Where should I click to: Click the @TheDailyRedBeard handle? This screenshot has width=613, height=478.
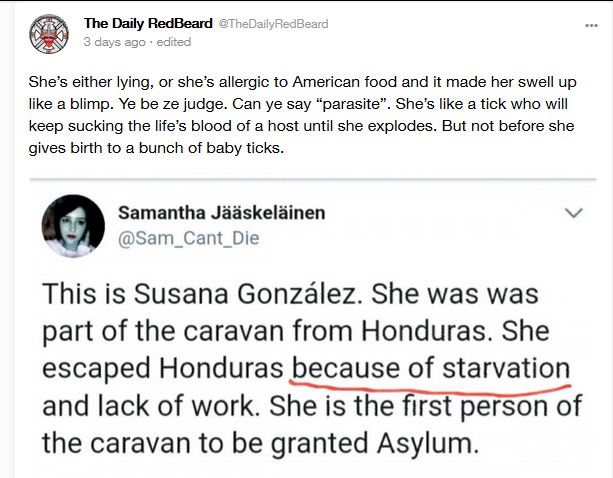pyautogui.click(x=273, y=23)
